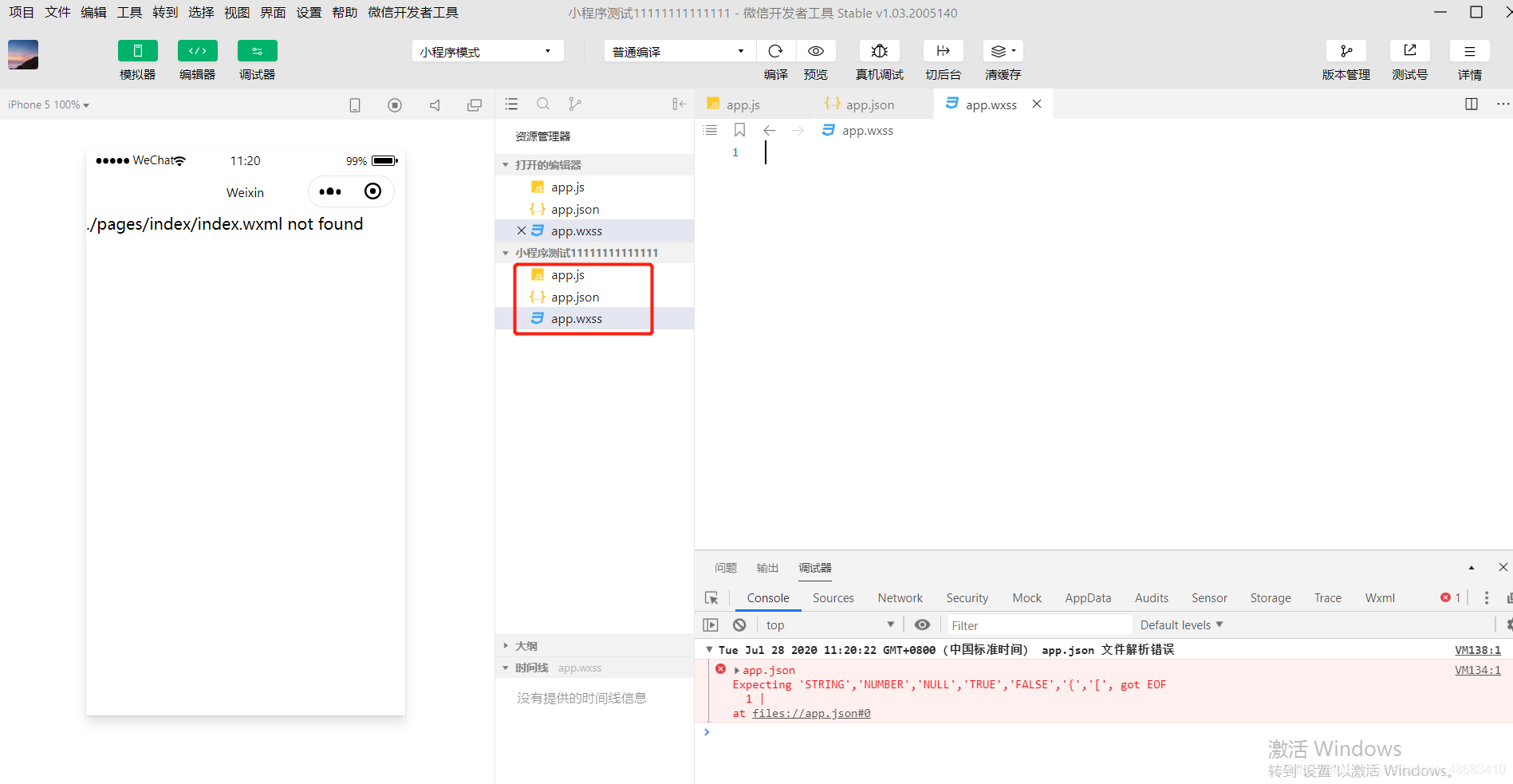Click the VM138:1 source link

(x=1478, y=650)
